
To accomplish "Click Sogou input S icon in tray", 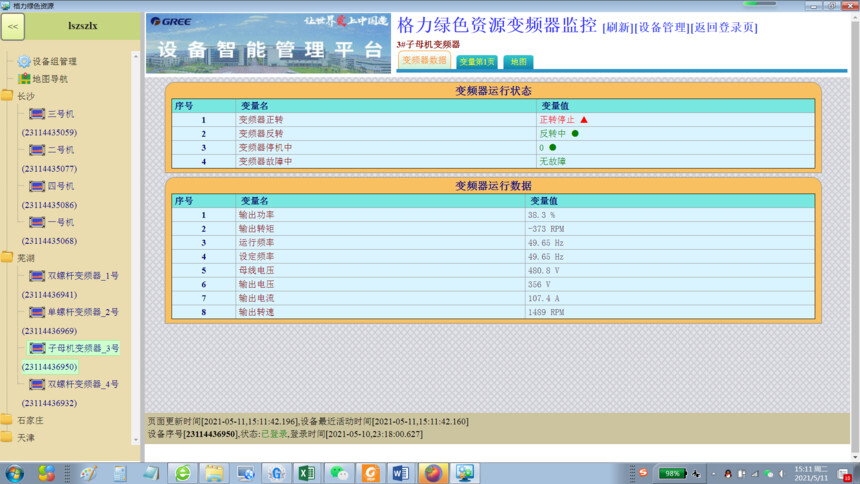I will (x=643, y=472).
